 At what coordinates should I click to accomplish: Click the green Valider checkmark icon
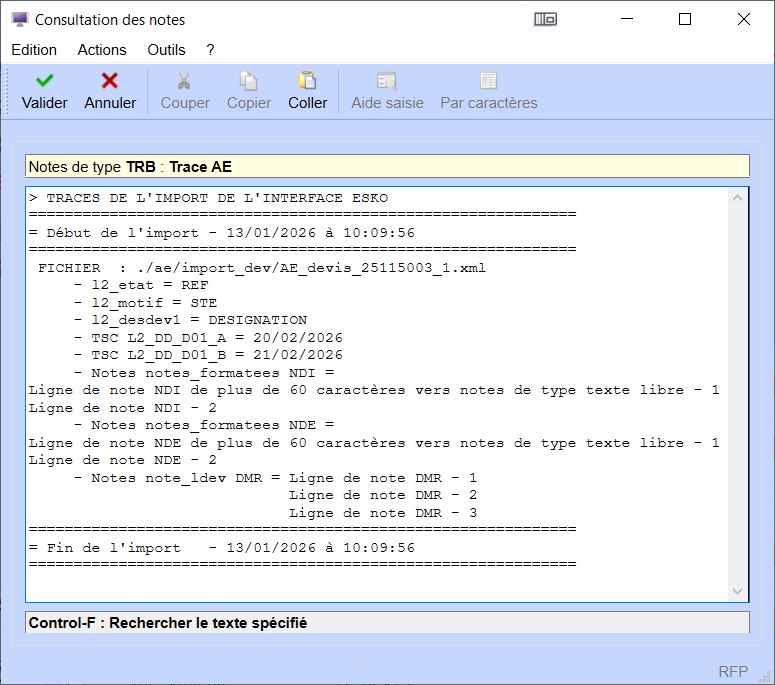(x=44, y=81)
